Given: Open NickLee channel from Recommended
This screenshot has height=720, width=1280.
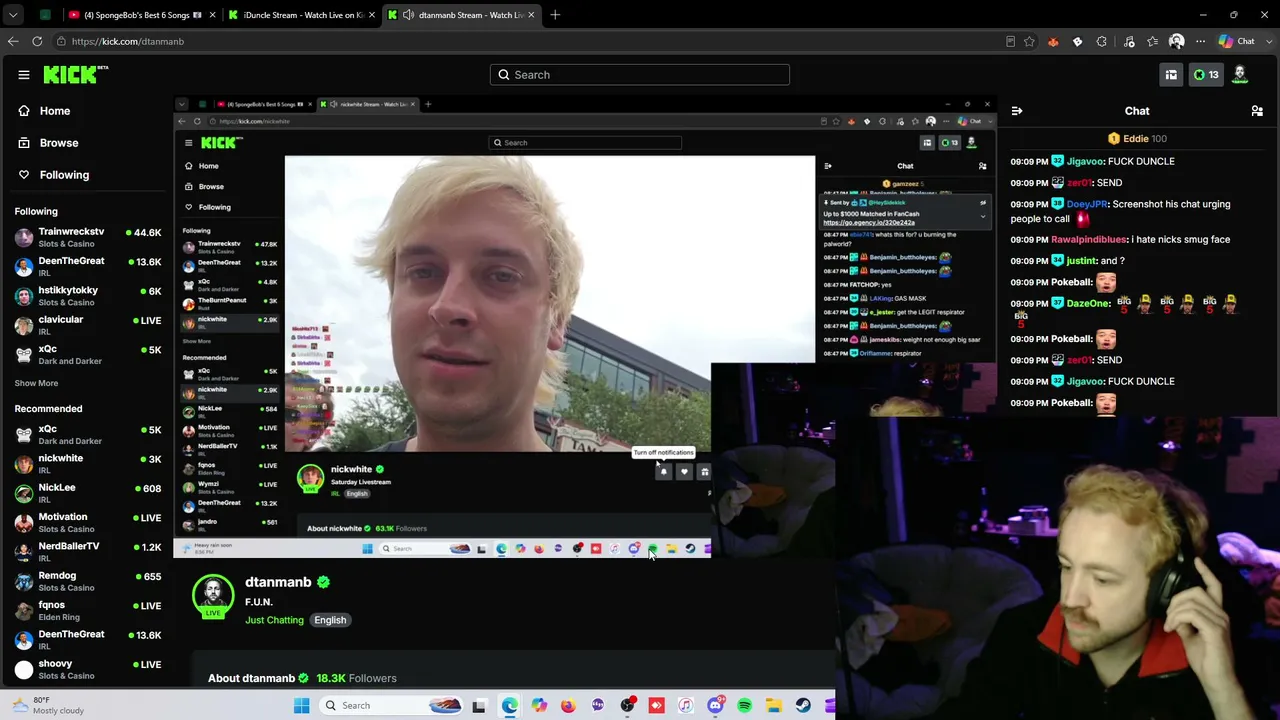Looking at the screenshot, I should tap(87, 493).
